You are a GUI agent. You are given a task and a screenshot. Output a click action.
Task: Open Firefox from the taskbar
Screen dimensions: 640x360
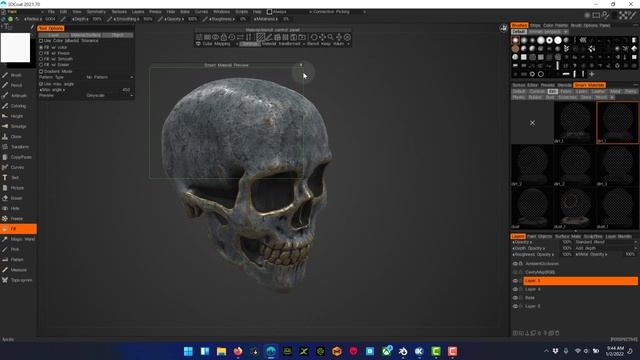(x=238, y=351)
